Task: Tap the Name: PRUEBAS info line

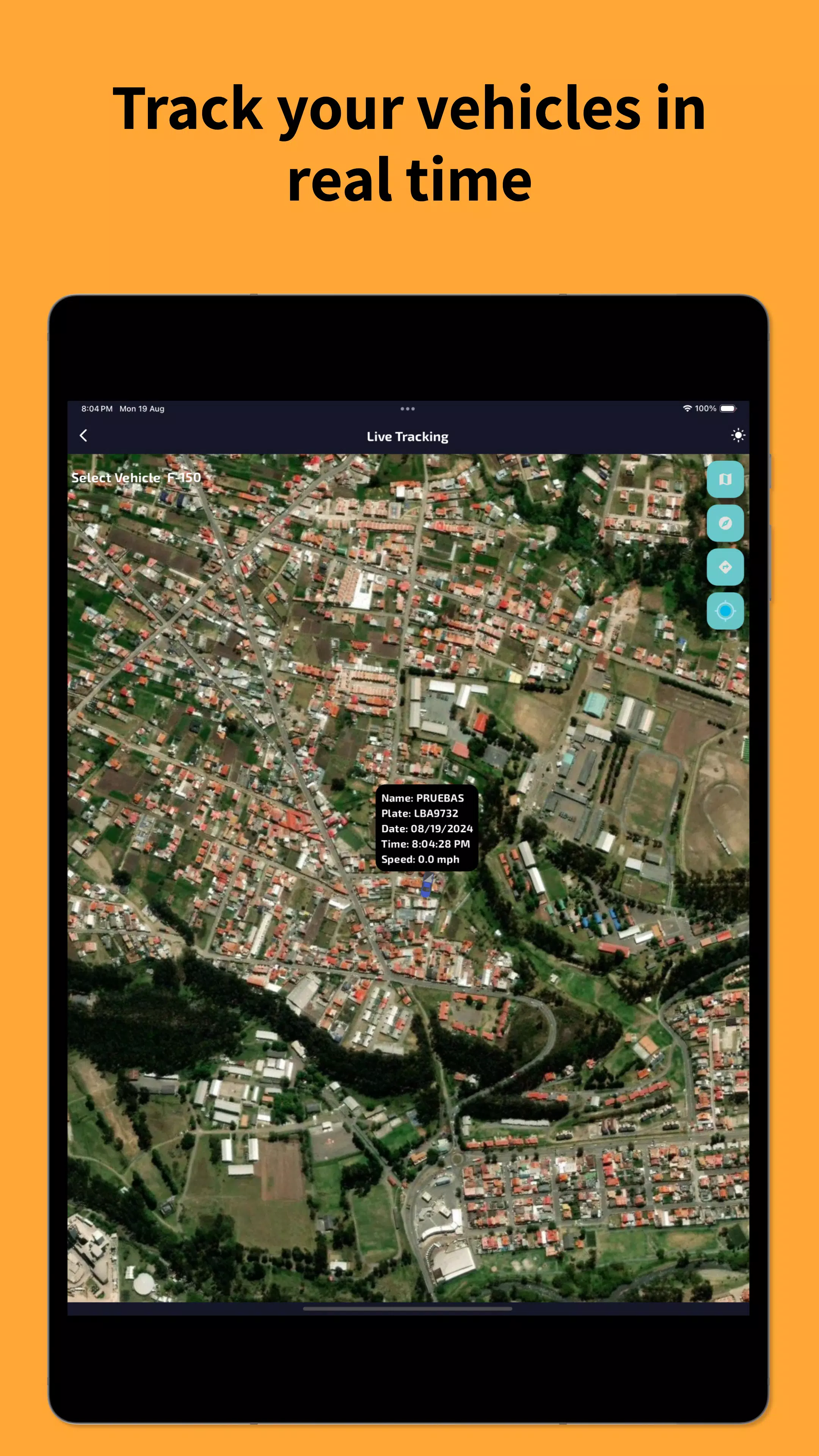Action: point(422,798)
